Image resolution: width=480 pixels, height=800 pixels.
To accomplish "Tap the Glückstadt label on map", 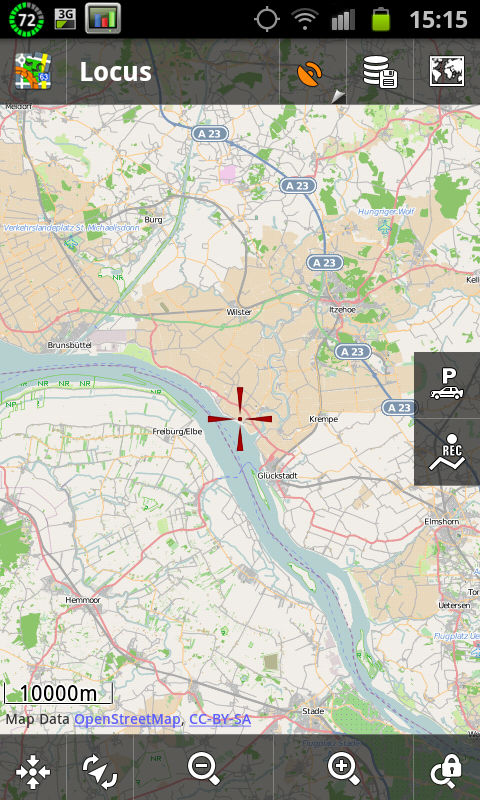I will click(277, 476).
